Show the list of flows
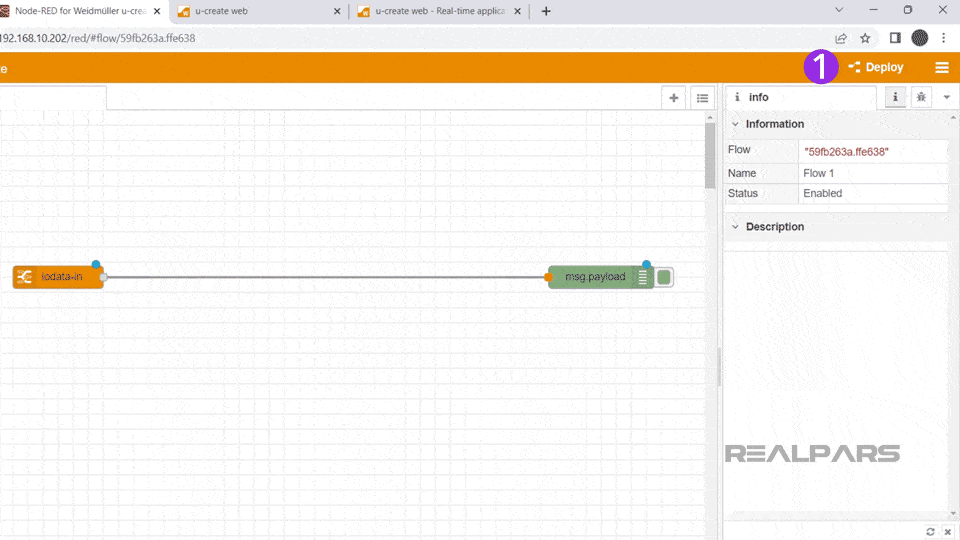Viewport: 960px width, 540px height. click(x=702, y=98)
